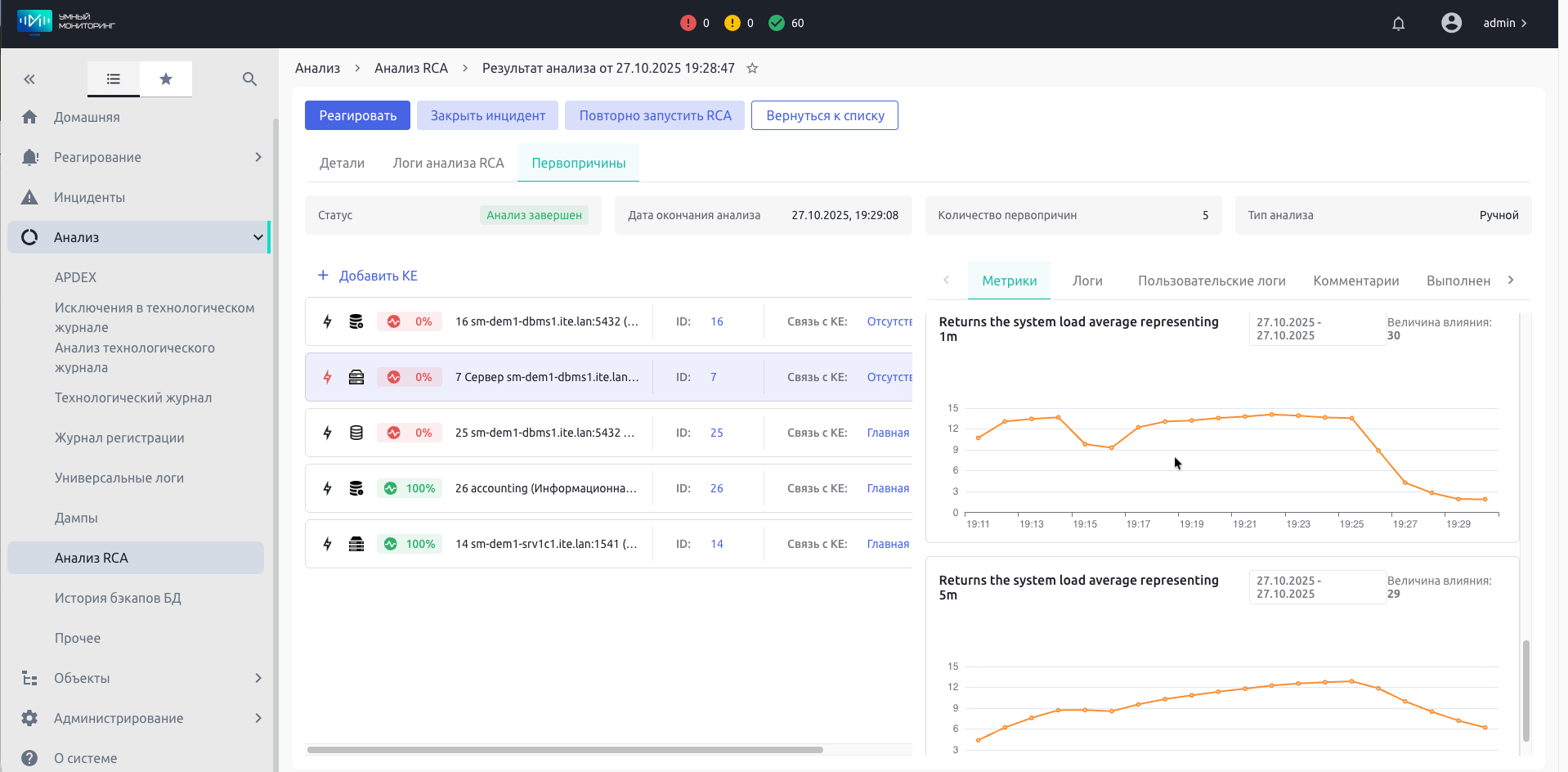Image resolution: width=1568 pixels, height=772 pixels.
Task: Collapse the Анализ sidebar section
Action: click(258, 237)
